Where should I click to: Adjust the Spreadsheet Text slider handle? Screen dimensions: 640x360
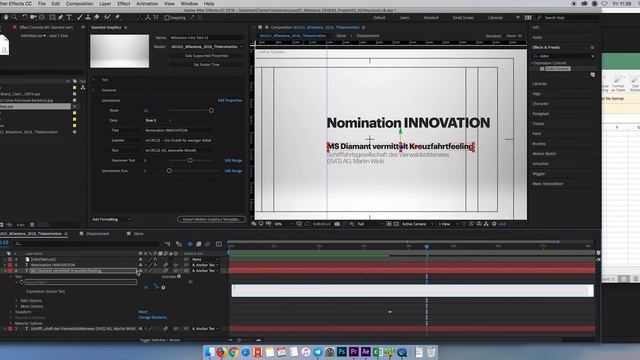[x=190, y=160]
